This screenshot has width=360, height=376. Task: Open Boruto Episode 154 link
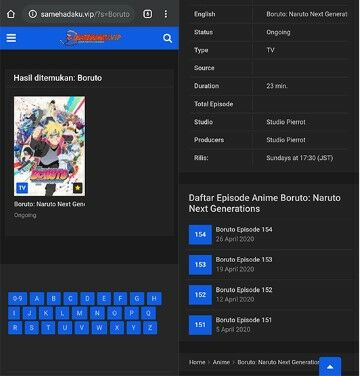[x=244, y=229]
